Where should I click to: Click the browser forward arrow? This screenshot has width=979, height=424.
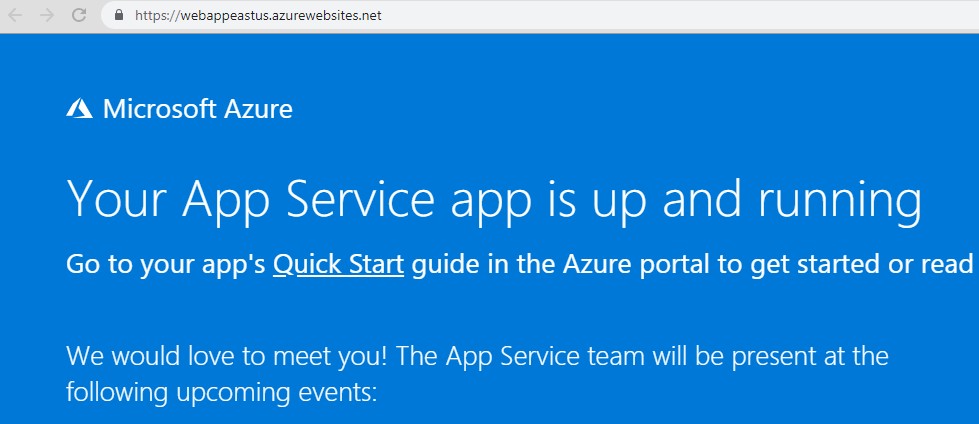point(47,15)
